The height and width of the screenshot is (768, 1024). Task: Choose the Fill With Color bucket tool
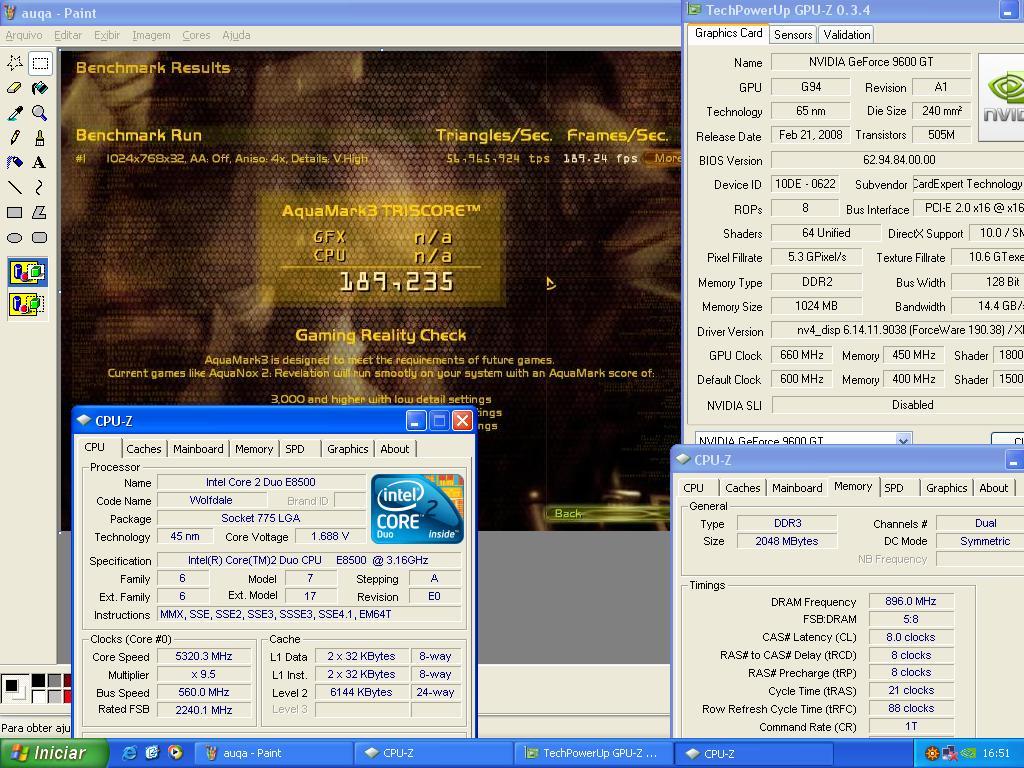click(x=40, y=88)
